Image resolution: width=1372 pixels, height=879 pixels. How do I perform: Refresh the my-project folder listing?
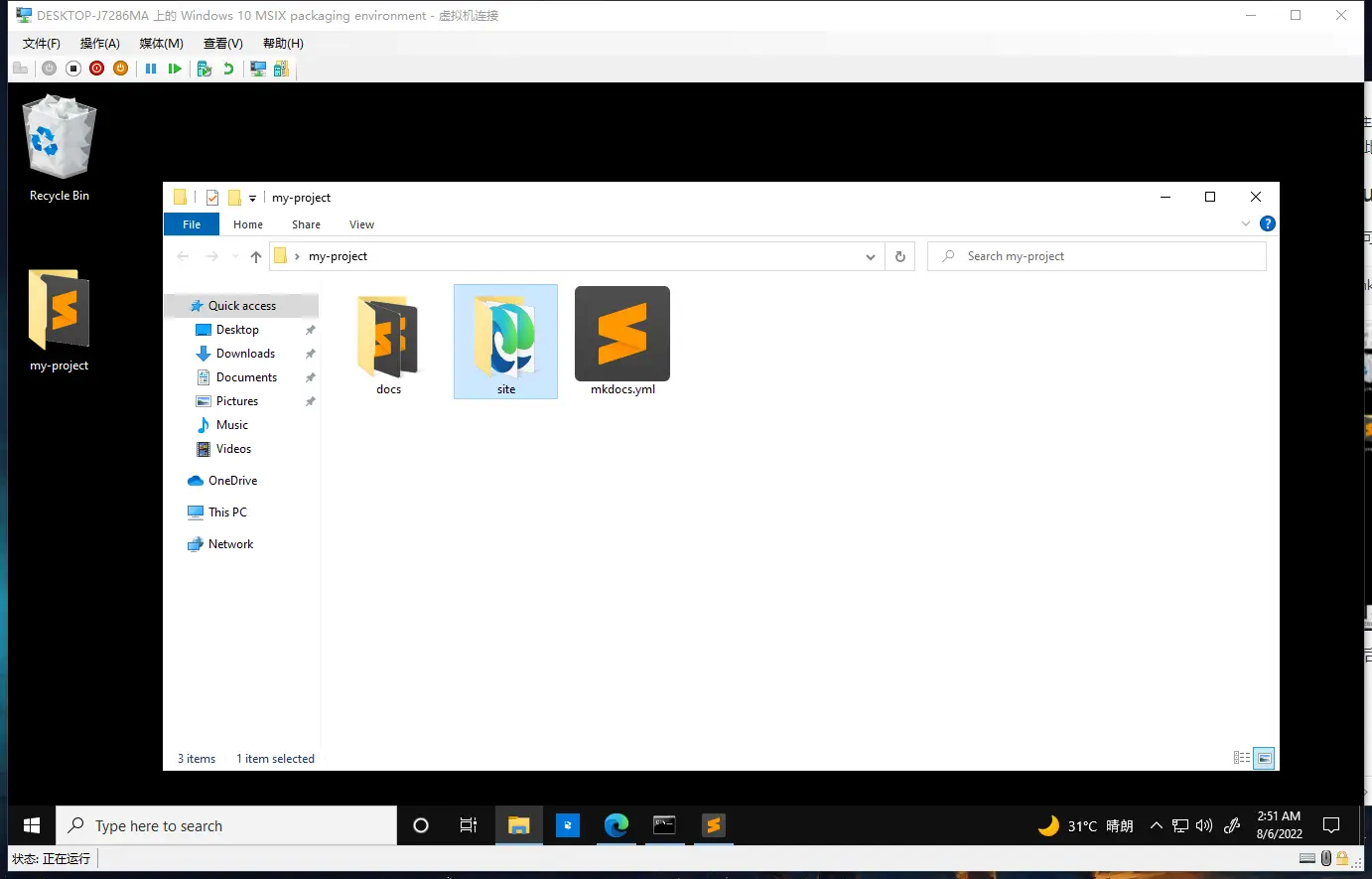point(900,256)
